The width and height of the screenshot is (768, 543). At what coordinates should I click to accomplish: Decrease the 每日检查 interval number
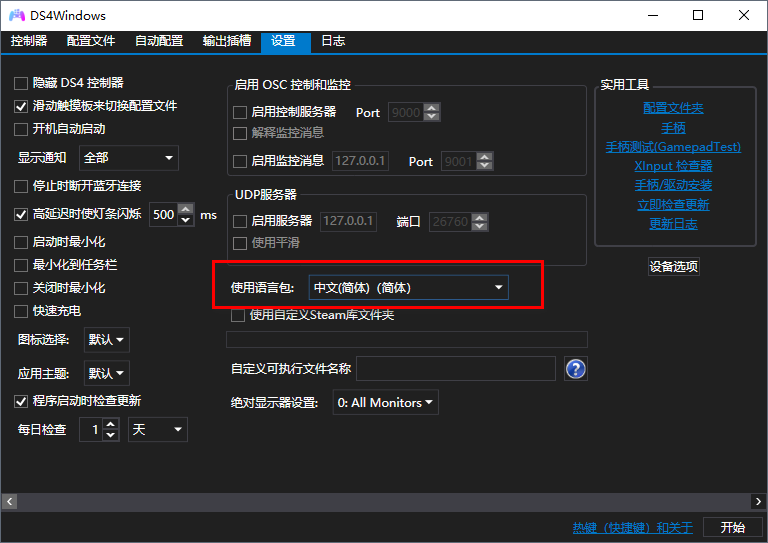(111, 435)
